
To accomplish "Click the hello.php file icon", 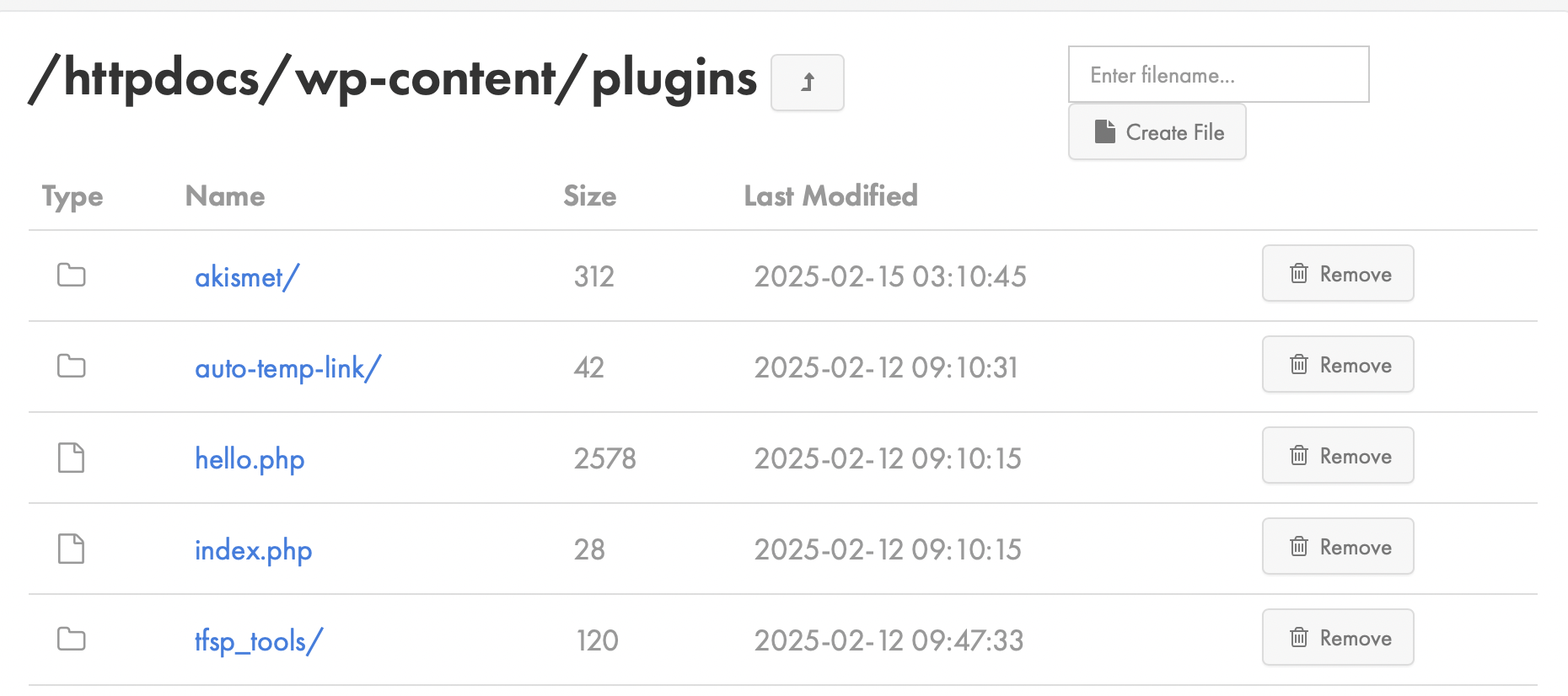I will tap(72, 458).
